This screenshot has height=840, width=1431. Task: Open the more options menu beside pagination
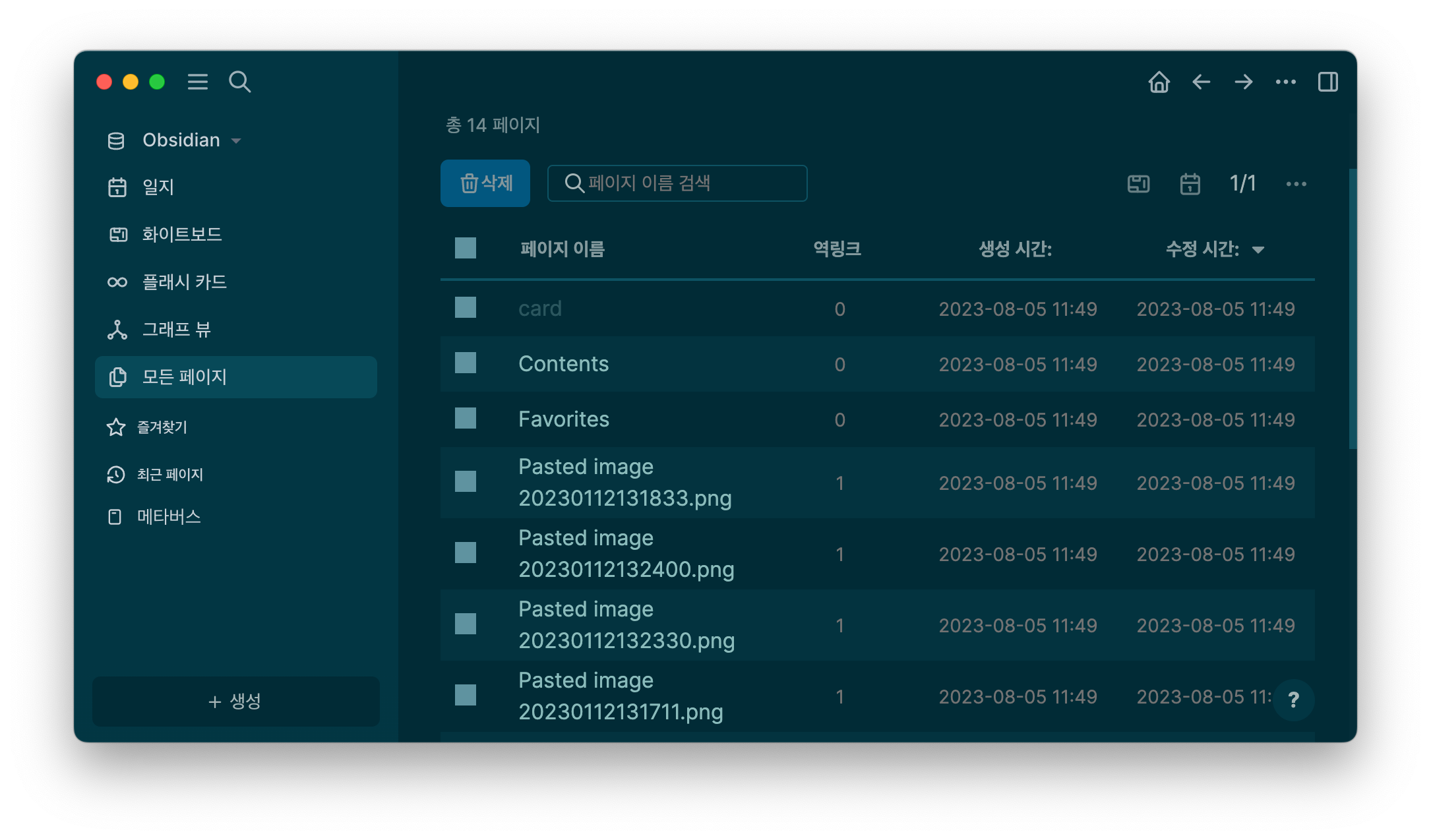click(x=1296, y=184)
